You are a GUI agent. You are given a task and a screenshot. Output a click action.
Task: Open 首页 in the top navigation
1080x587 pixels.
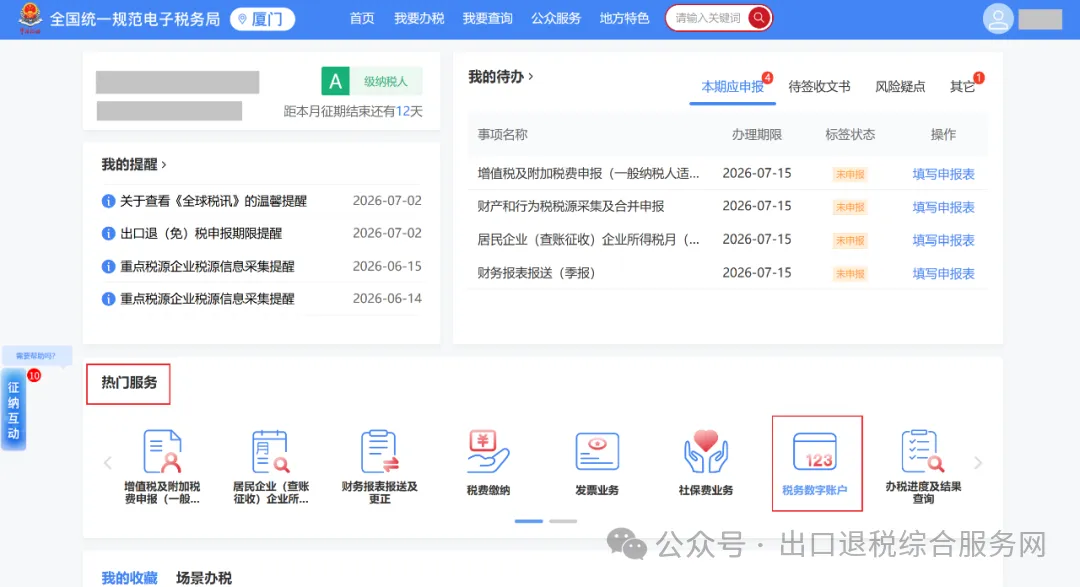362,19
